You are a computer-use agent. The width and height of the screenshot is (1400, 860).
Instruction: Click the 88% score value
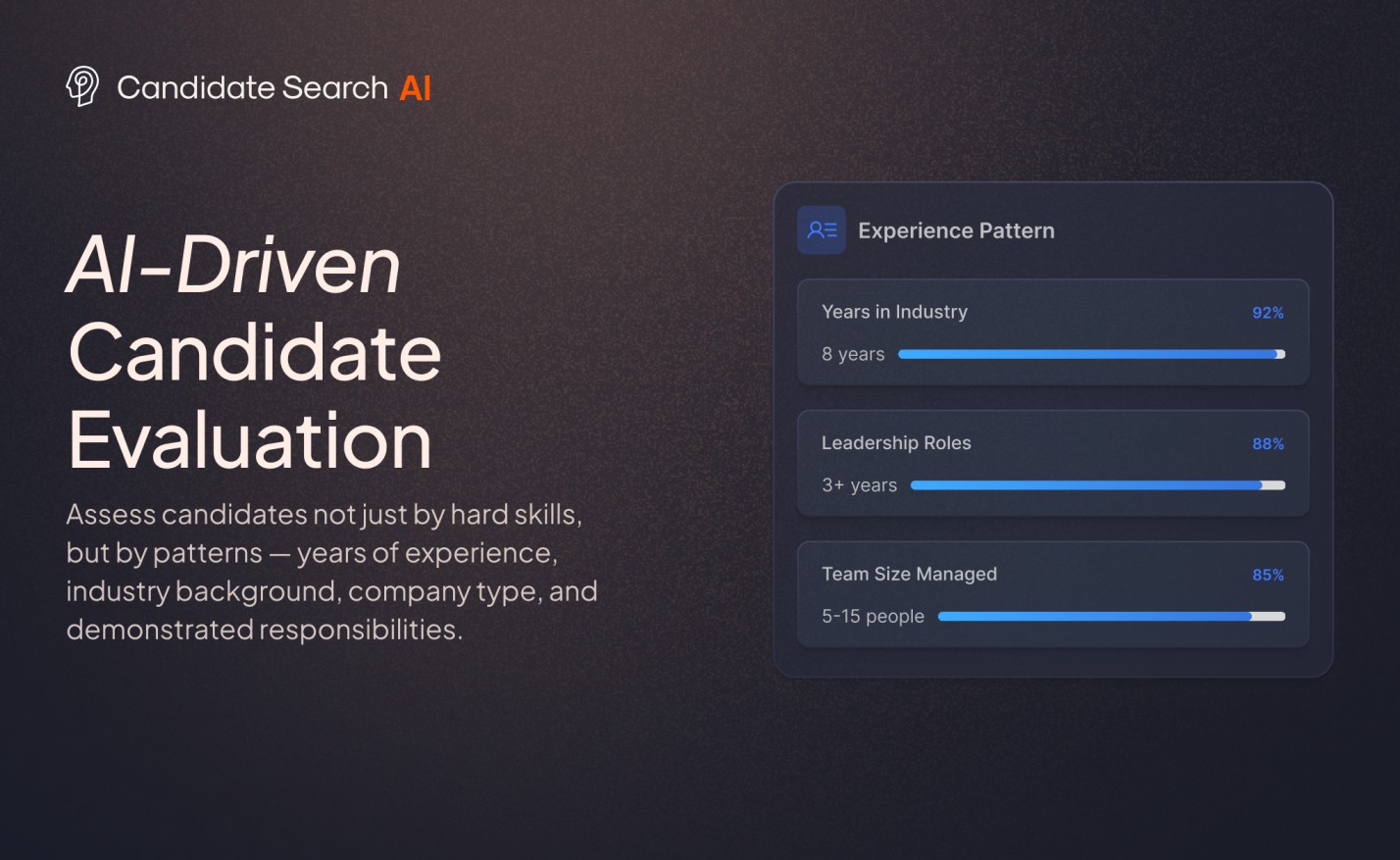[1268, 444]
